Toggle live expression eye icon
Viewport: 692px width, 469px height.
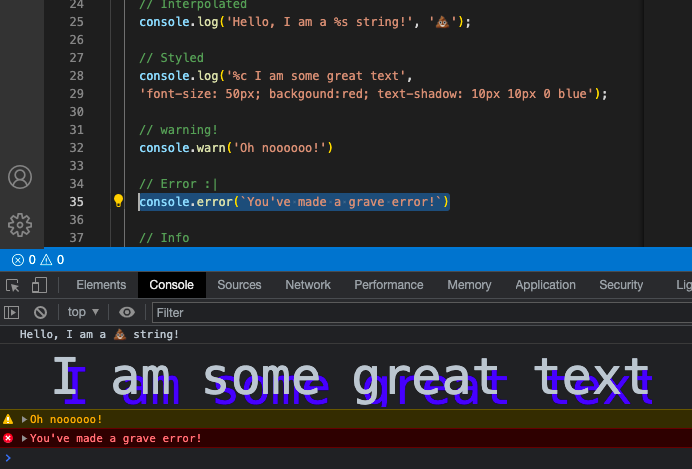[127, 312]
